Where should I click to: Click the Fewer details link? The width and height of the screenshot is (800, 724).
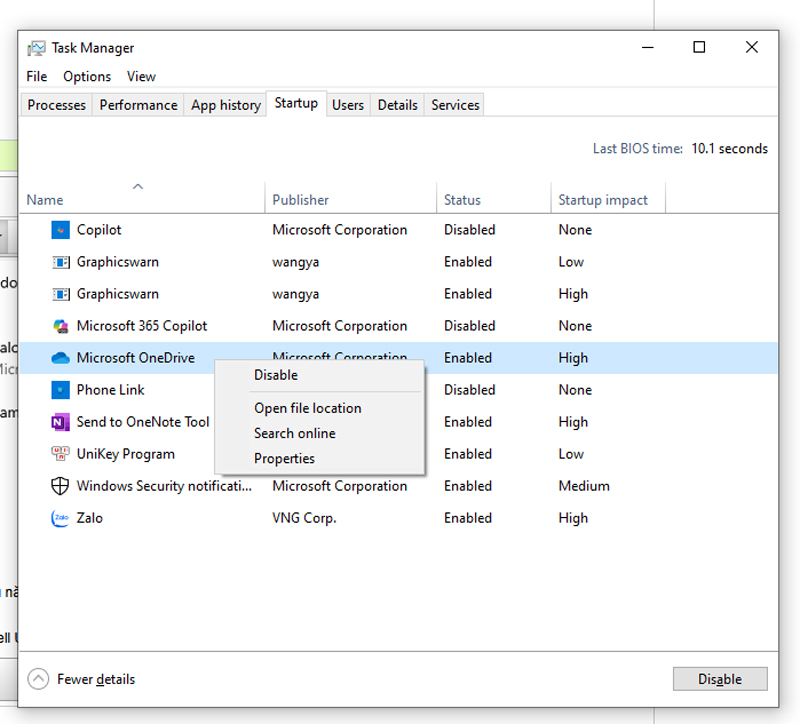tap(96, 680)
